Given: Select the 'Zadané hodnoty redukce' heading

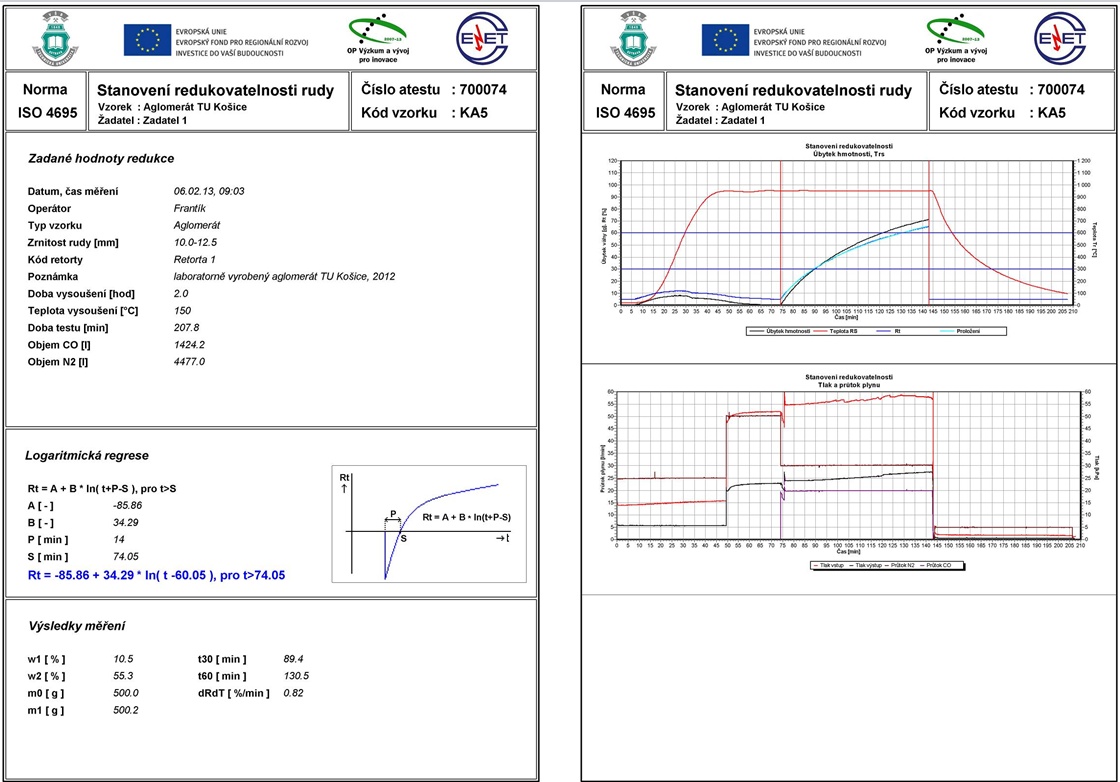Looking at the screenshot, I should pos(101,159).
